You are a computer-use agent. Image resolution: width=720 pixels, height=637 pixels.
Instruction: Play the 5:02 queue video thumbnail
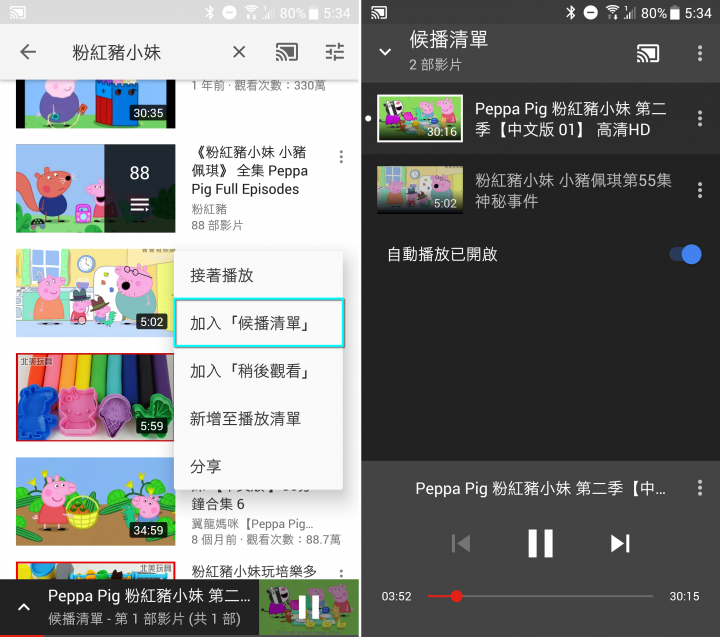coord(420,190)
